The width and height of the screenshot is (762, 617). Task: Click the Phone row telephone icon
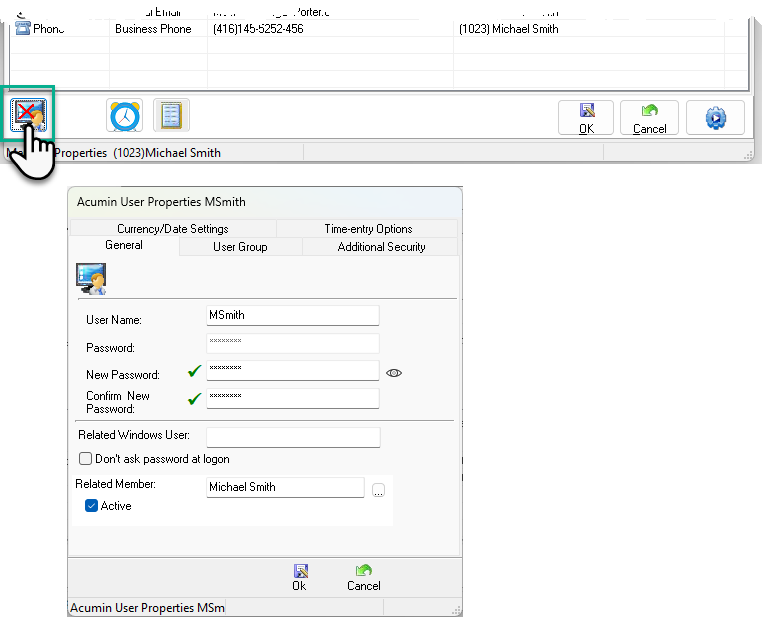22,28
